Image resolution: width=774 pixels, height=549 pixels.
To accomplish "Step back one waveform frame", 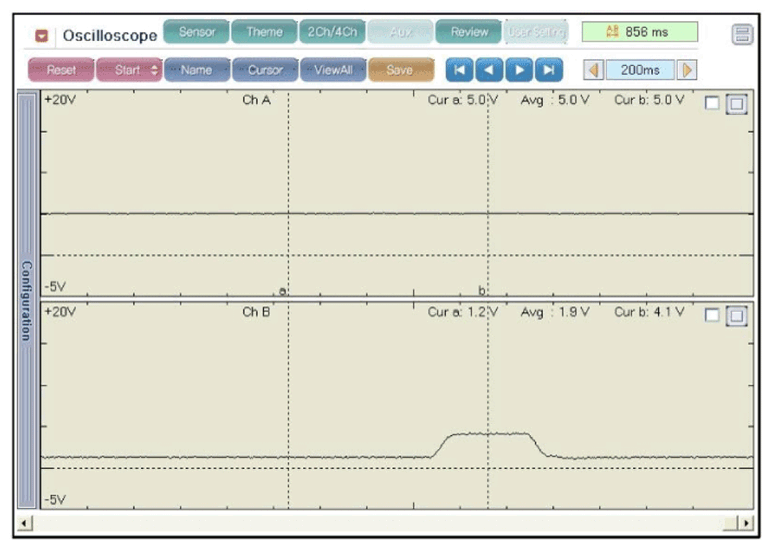I will tap(488, 70).
